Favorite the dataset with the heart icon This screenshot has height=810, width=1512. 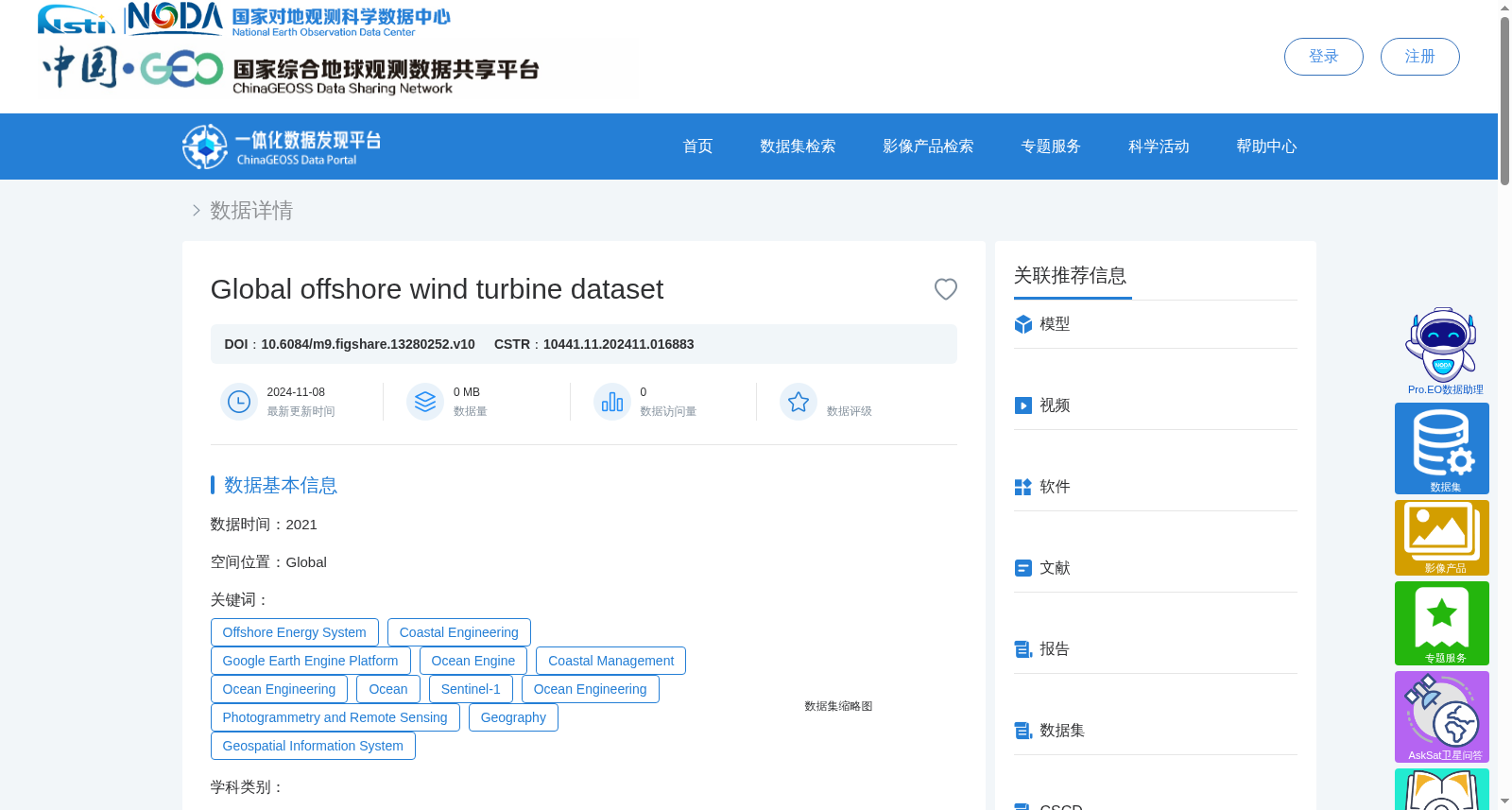click(x=945, y=289)
